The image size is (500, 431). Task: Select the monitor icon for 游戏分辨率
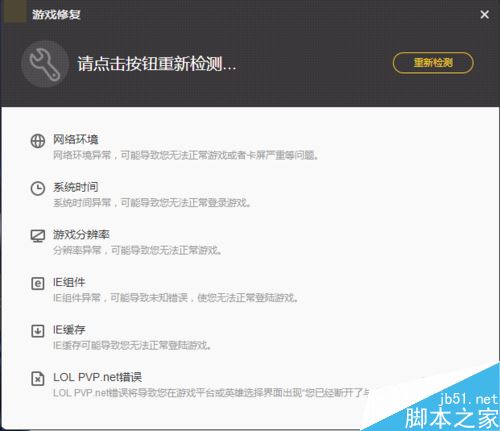38,236
